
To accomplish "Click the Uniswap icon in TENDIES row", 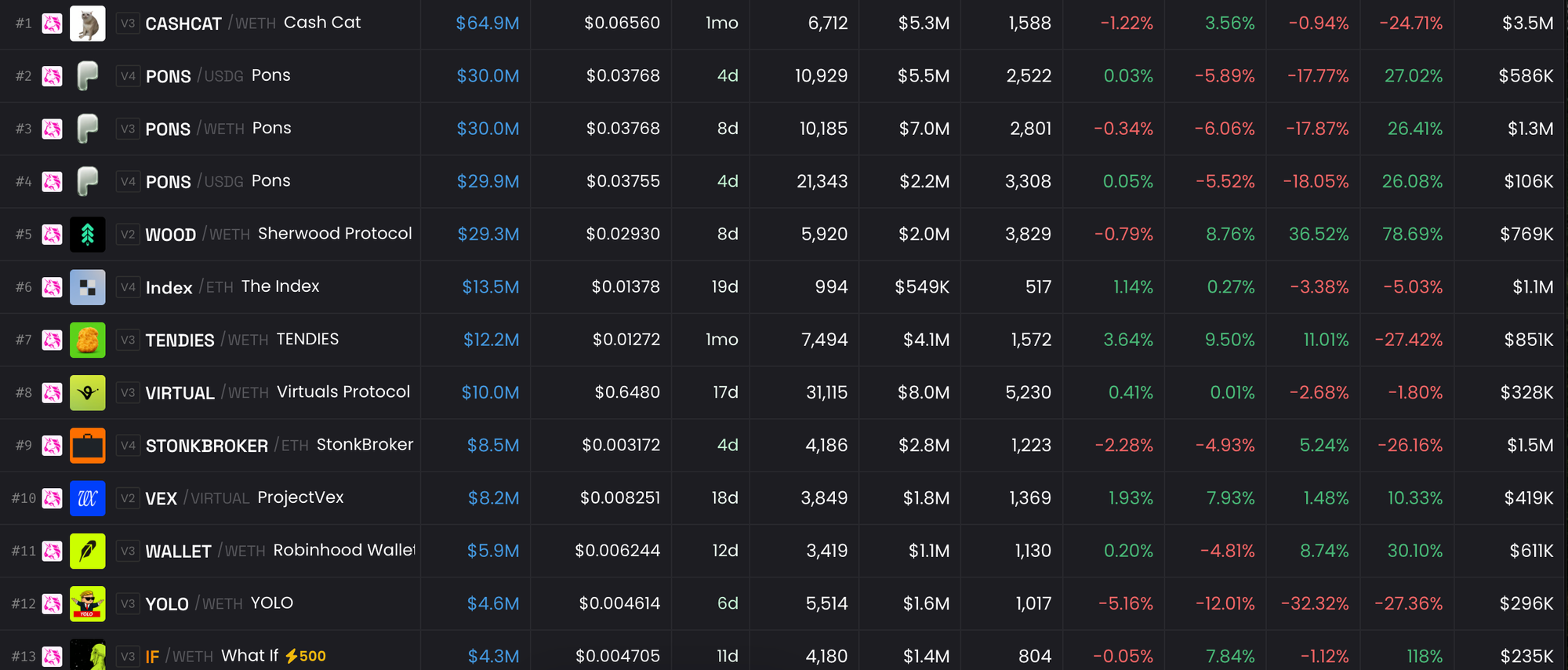I will click(x=53, y=340).
